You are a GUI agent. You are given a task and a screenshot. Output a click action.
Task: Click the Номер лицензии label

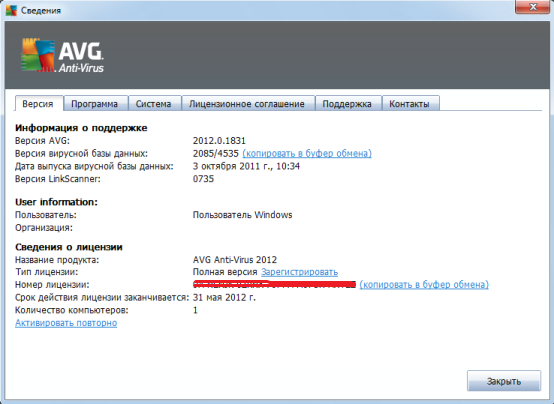pos(52,285)
